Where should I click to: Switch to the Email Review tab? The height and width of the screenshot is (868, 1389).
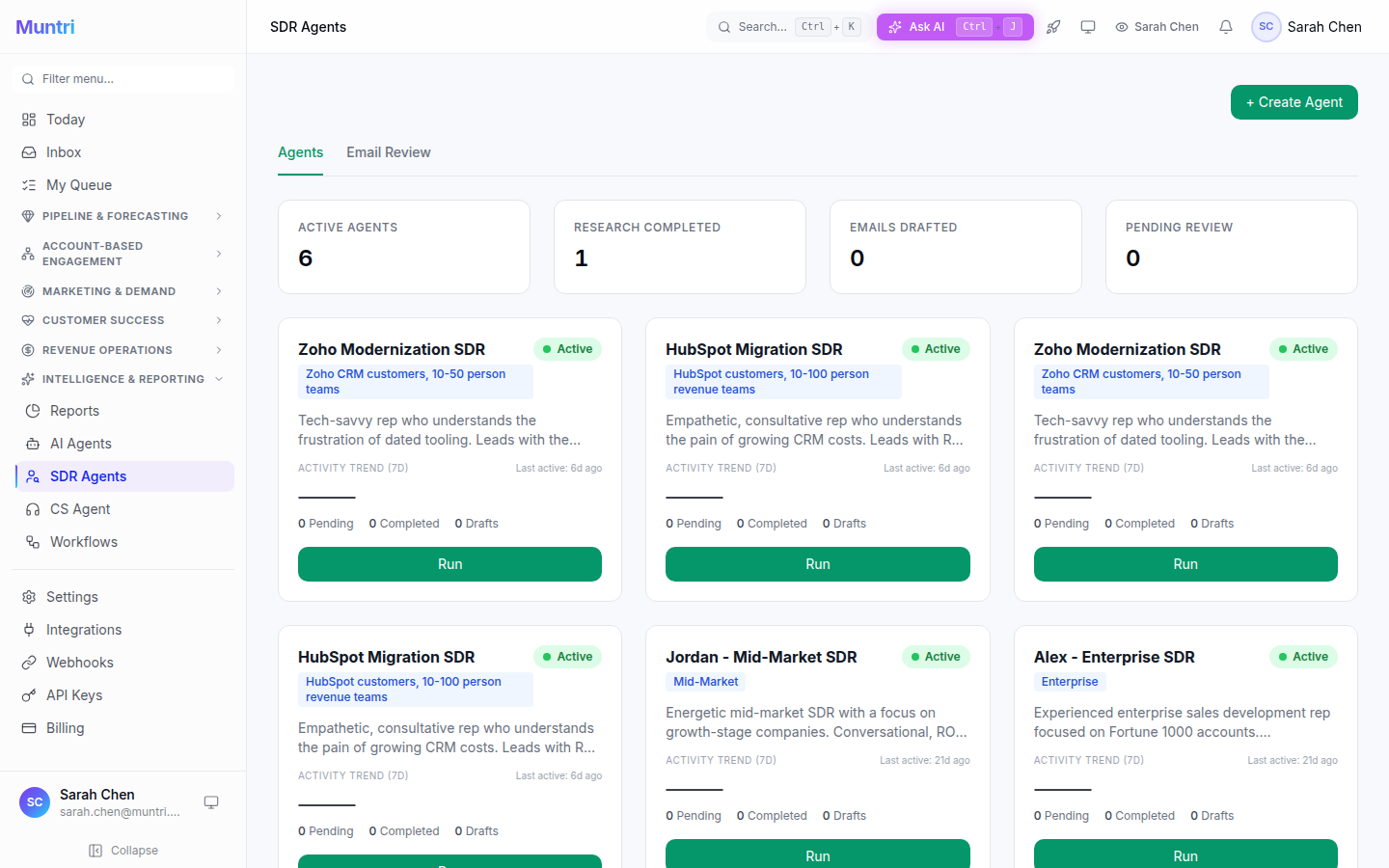click(388, 152)
